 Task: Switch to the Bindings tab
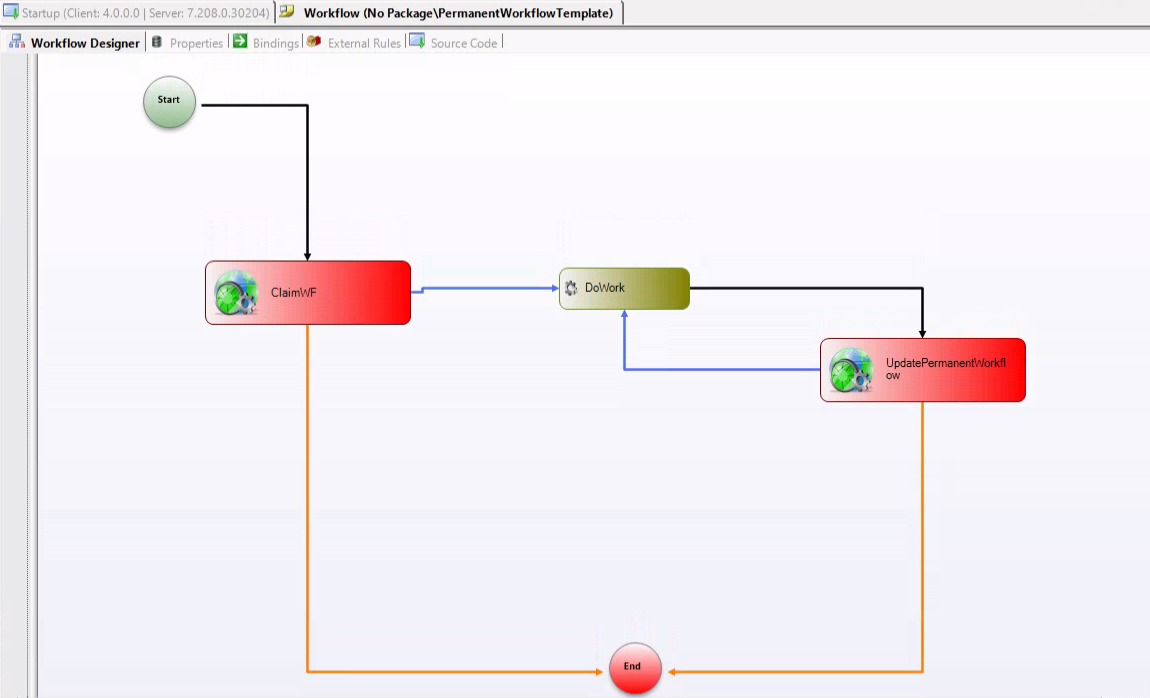pos(266,43)
